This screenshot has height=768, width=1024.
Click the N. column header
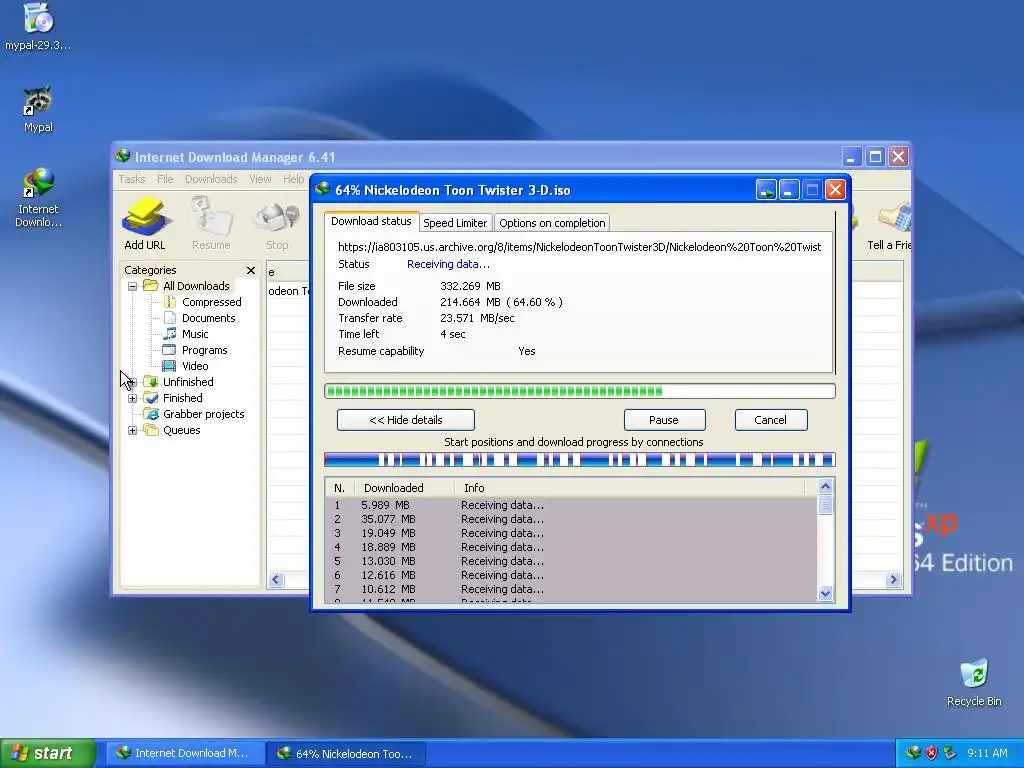[340, 488]
